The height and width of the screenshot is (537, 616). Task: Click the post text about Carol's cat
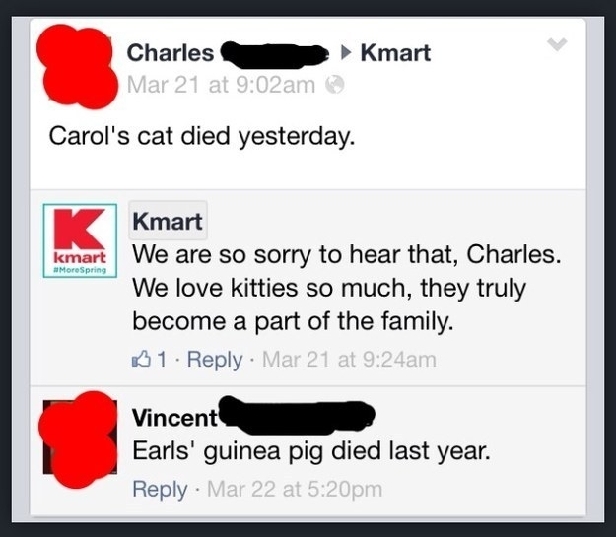pos(202,135)
